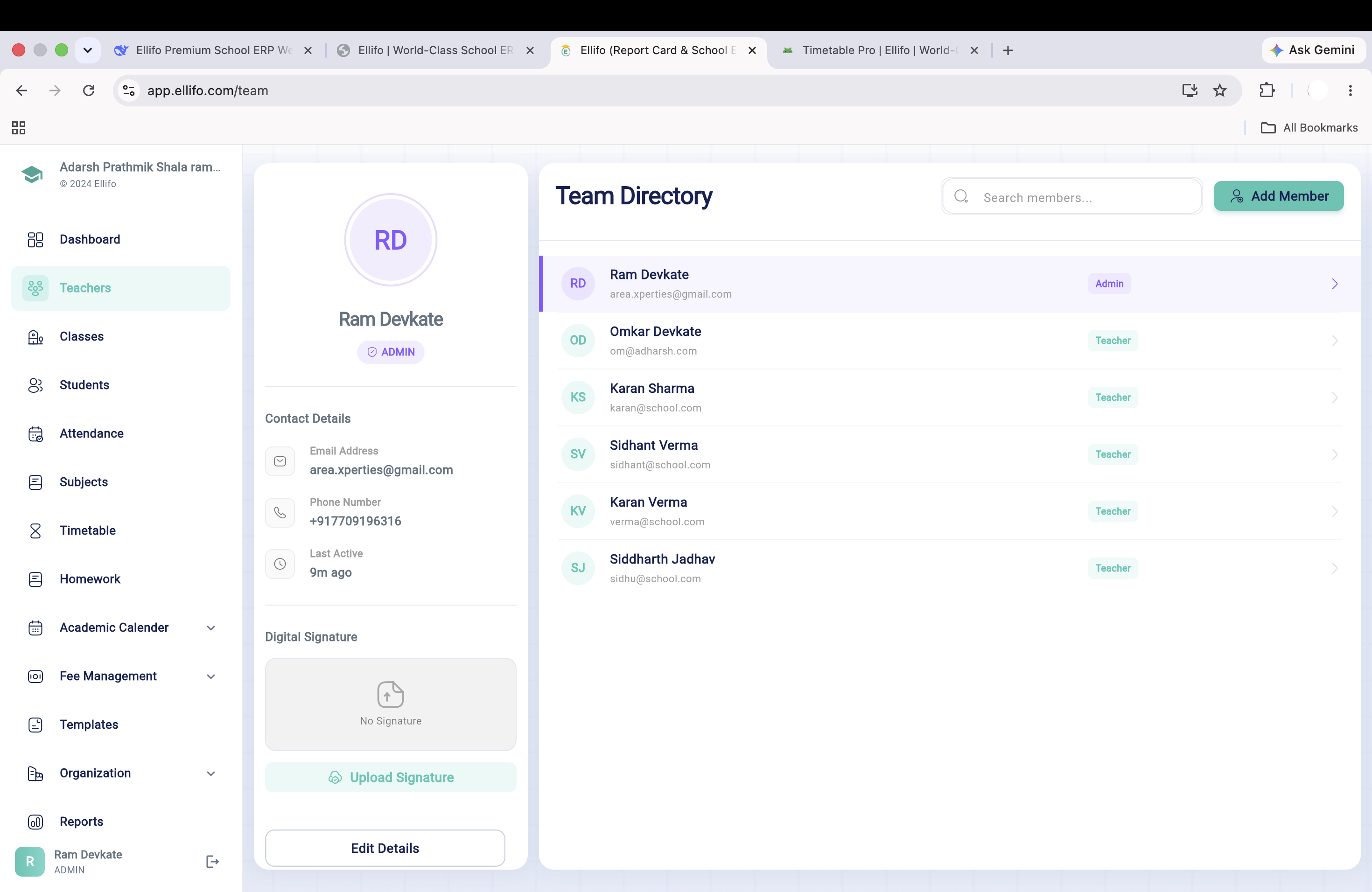Click the address bar URL
The image size is (1372, 892).
click(x=208, y=91)
